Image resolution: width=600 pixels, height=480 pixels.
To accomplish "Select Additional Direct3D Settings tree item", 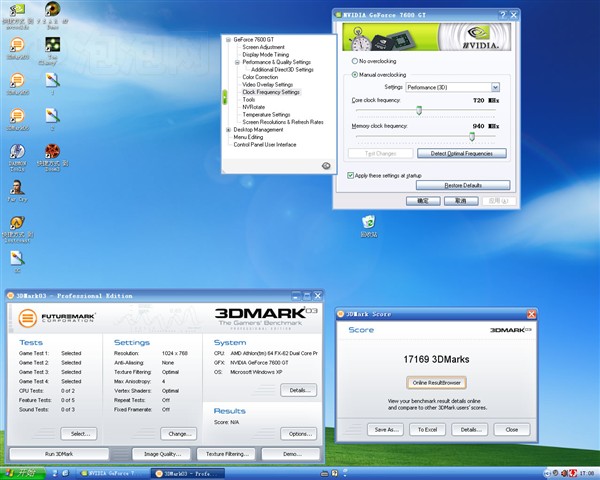I will click(x=282, y=70).
